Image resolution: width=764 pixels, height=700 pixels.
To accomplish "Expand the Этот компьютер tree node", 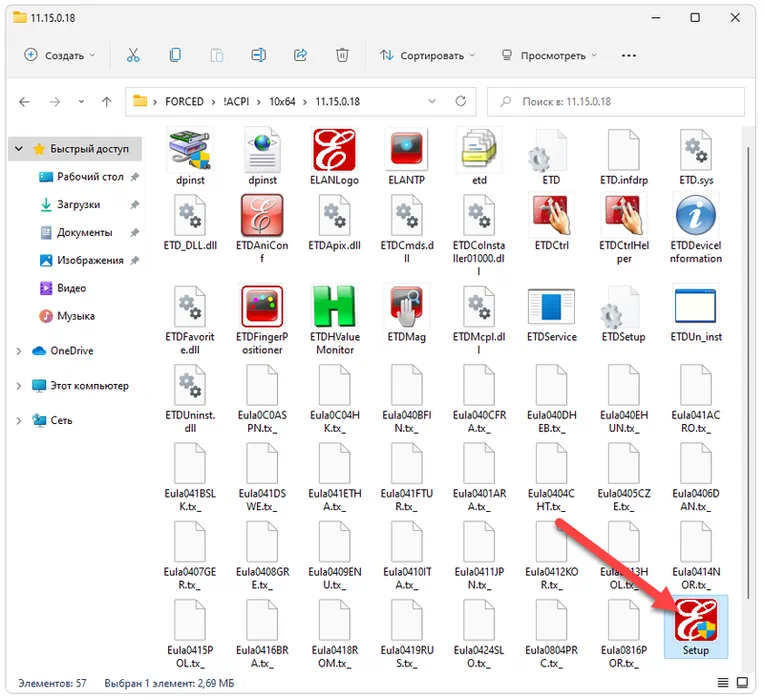I will click(x=19, y=386).
